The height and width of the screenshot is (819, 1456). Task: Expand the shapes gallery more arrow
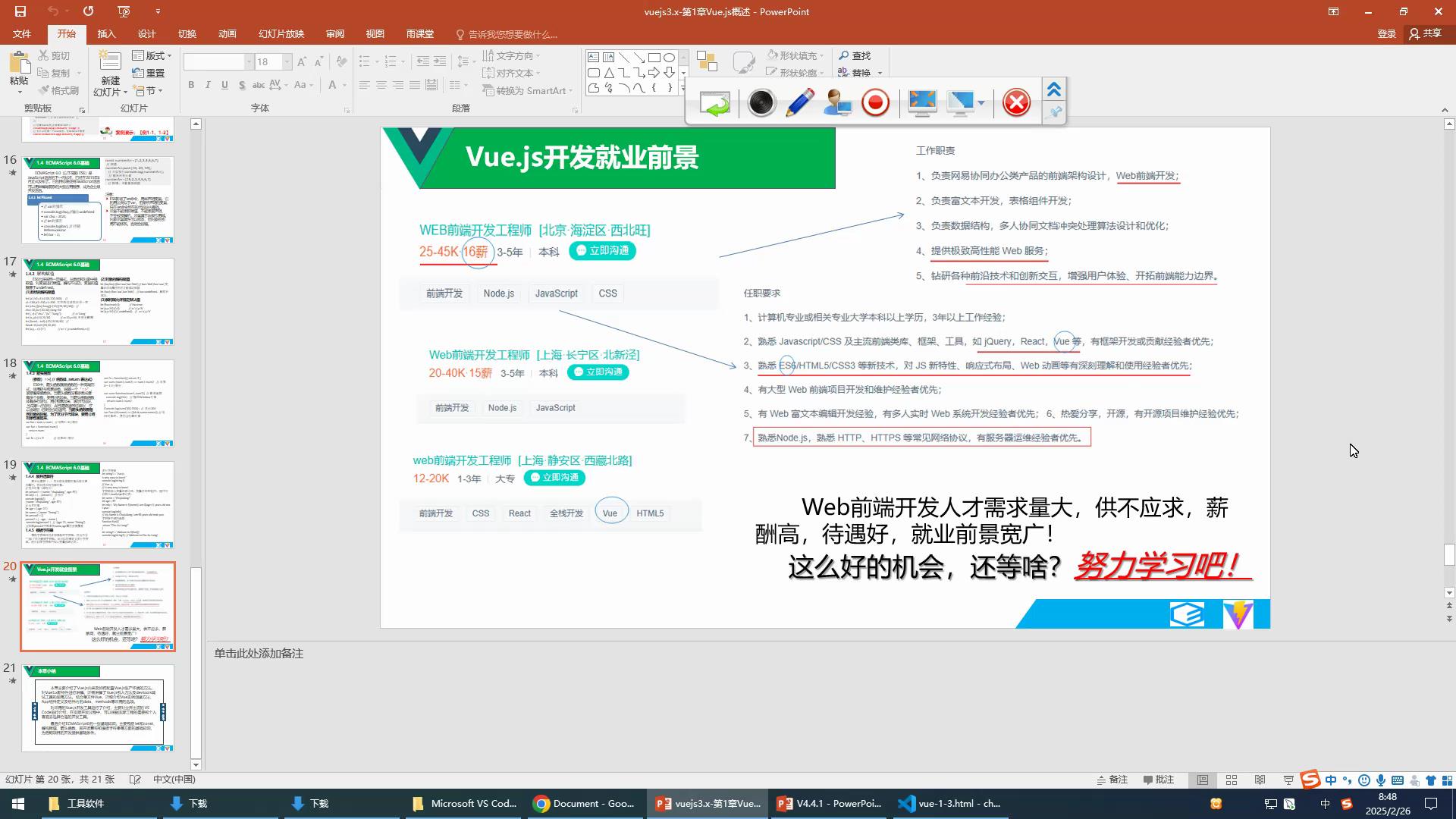(x=683, y=89)
